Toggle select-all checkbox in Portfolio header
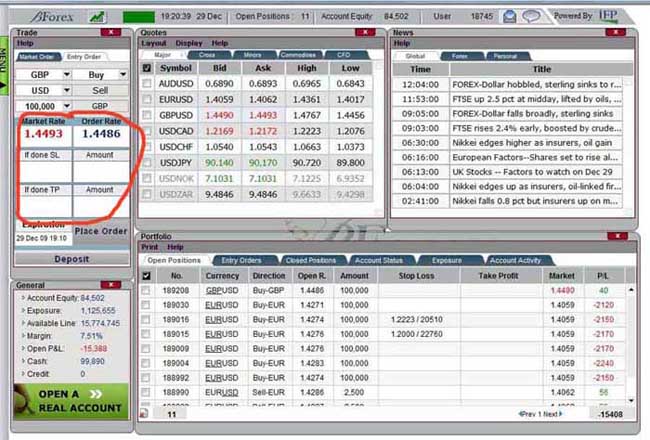Viewport: 650px width, 440px height. coord(146,275)
